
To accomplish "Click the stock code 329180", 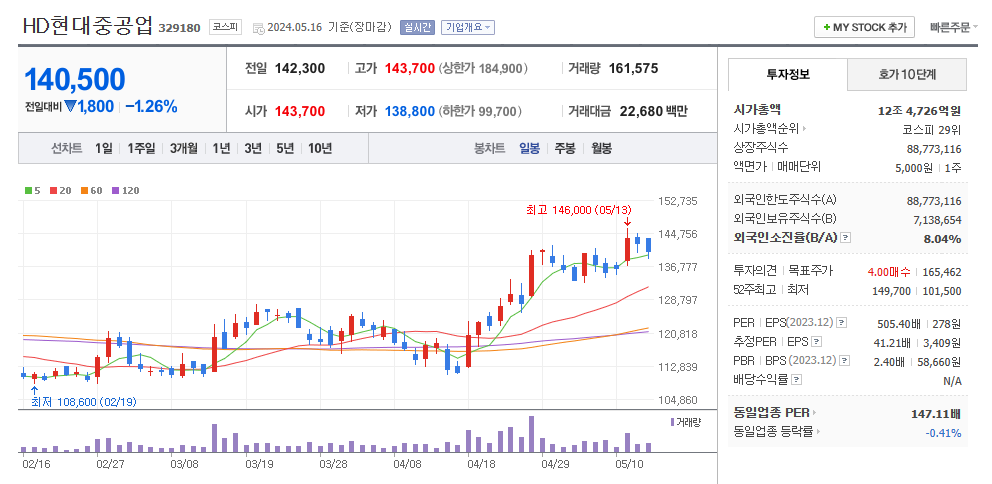I will pos(179,28).
